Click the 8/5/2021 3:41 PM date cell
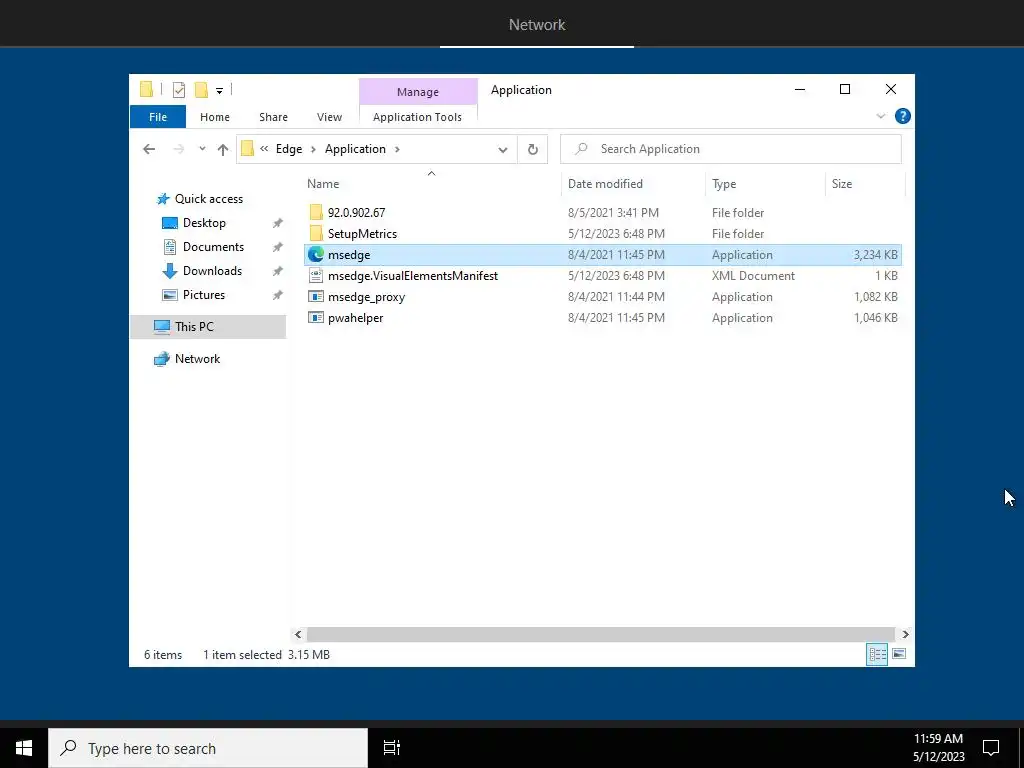 pyautogui.click(x=613, y=212)
